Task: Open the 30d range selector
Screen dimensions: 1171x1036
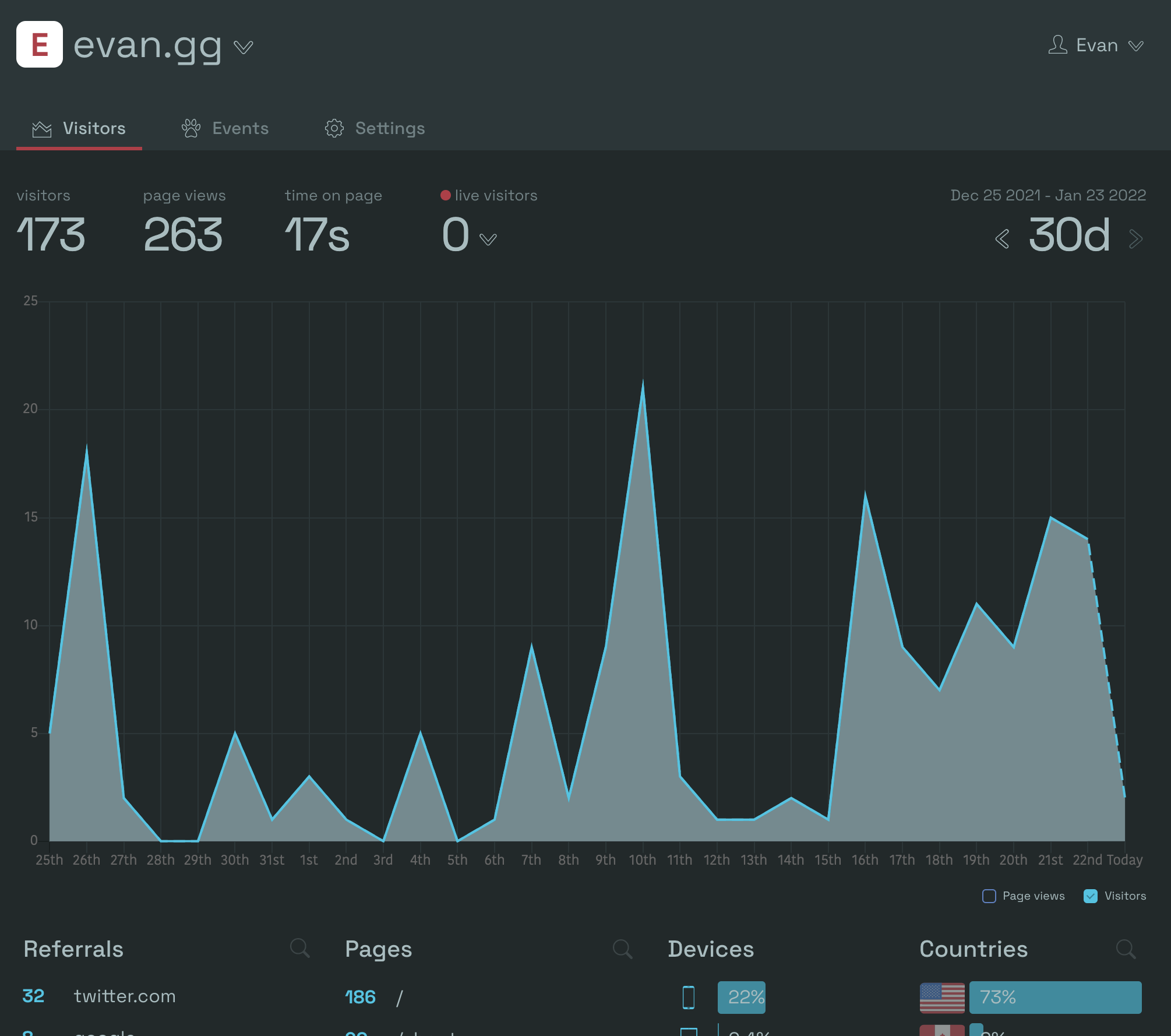Action: pyautogui.click(x=1069, y=235)
